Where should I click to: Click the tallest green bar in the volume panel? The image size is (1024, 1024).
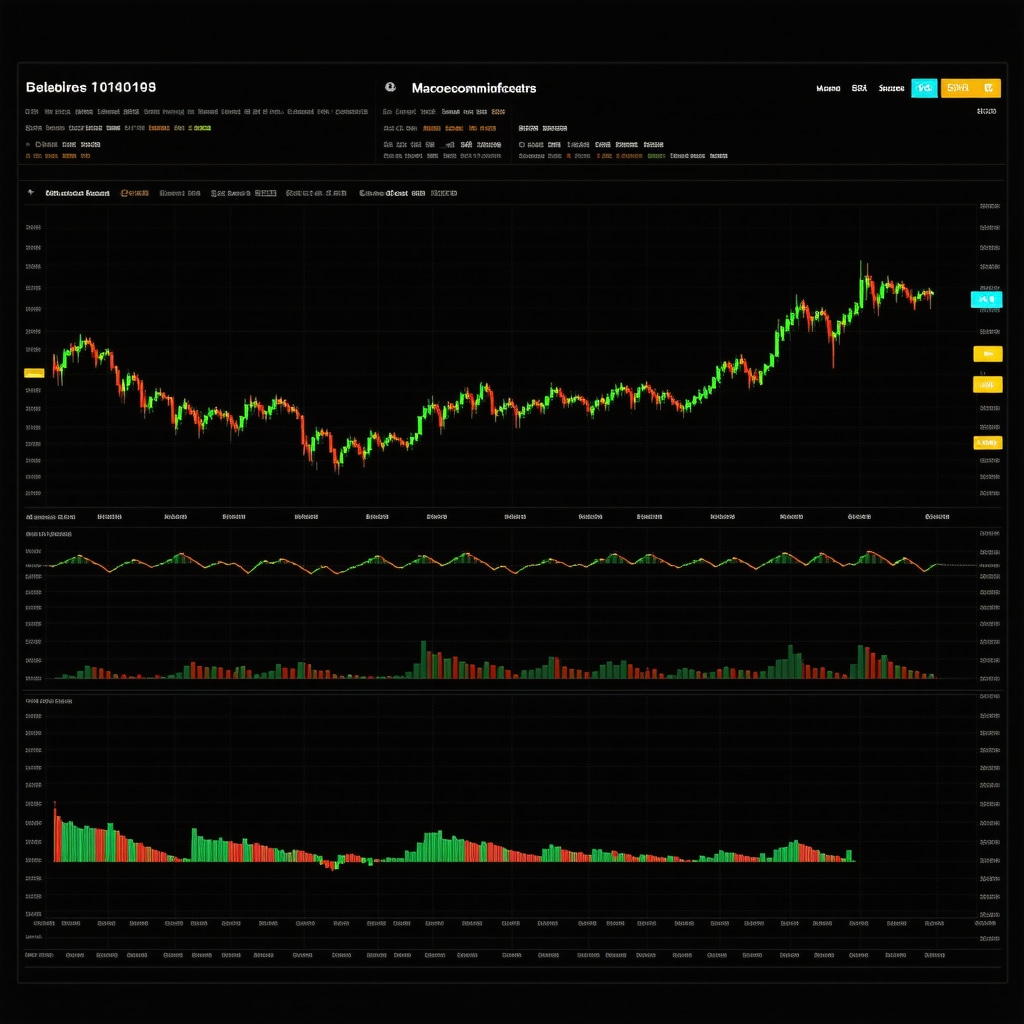click(423, 660)
